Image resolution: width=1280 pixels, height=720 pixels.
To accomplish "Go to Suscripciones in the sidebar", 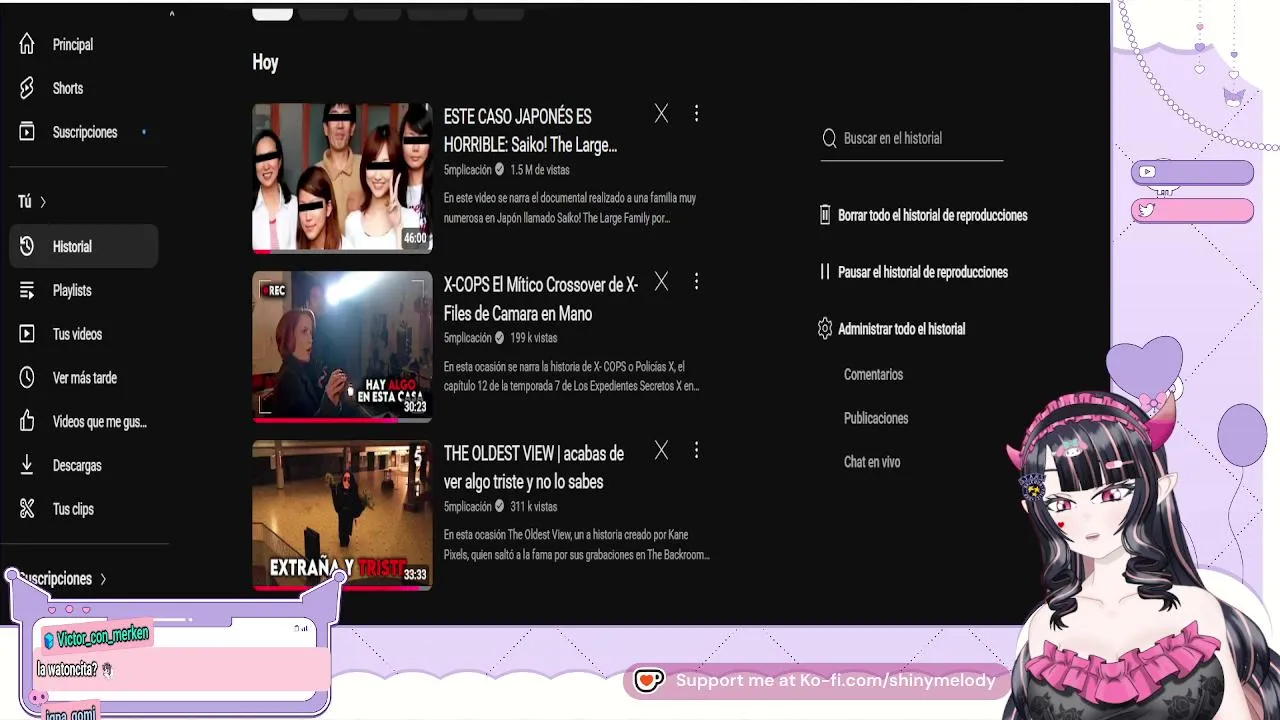I will click(85, 132).
